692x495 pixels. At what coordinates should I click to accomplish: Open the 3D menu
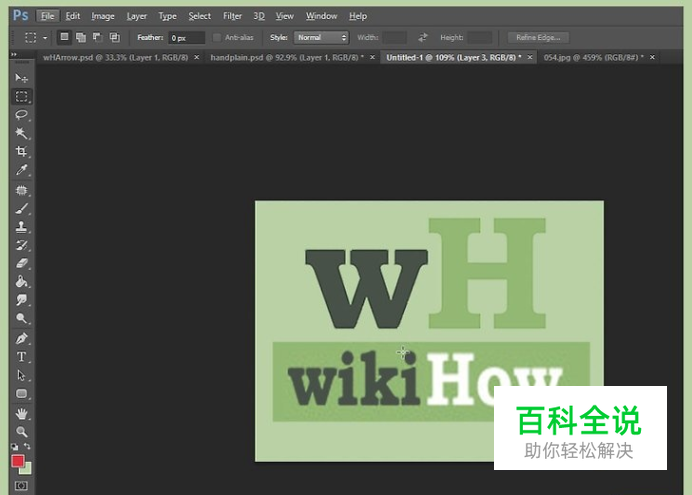[x=259, y=16]
